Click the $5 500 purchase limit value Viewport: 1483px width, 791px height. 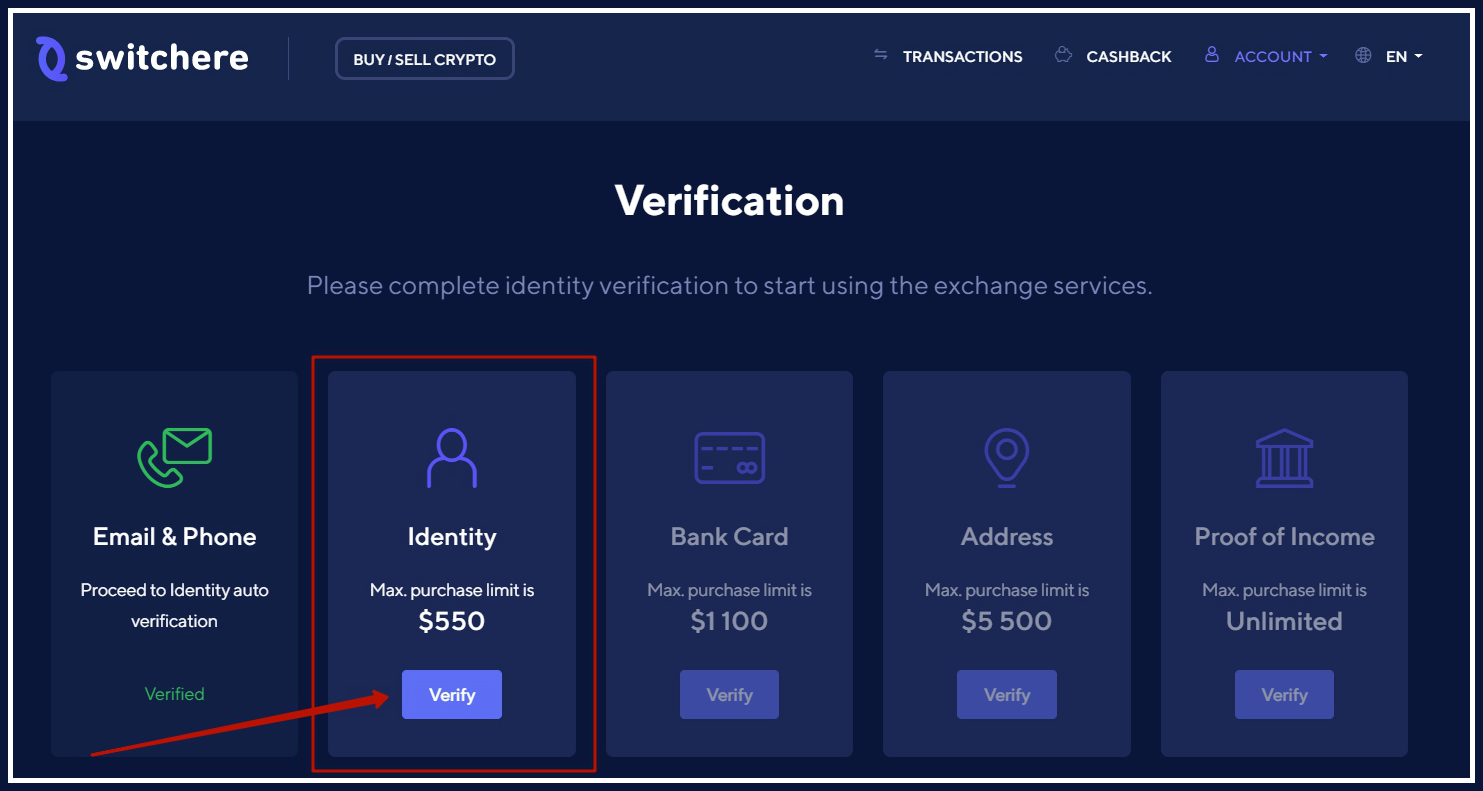coord(1007,621)
